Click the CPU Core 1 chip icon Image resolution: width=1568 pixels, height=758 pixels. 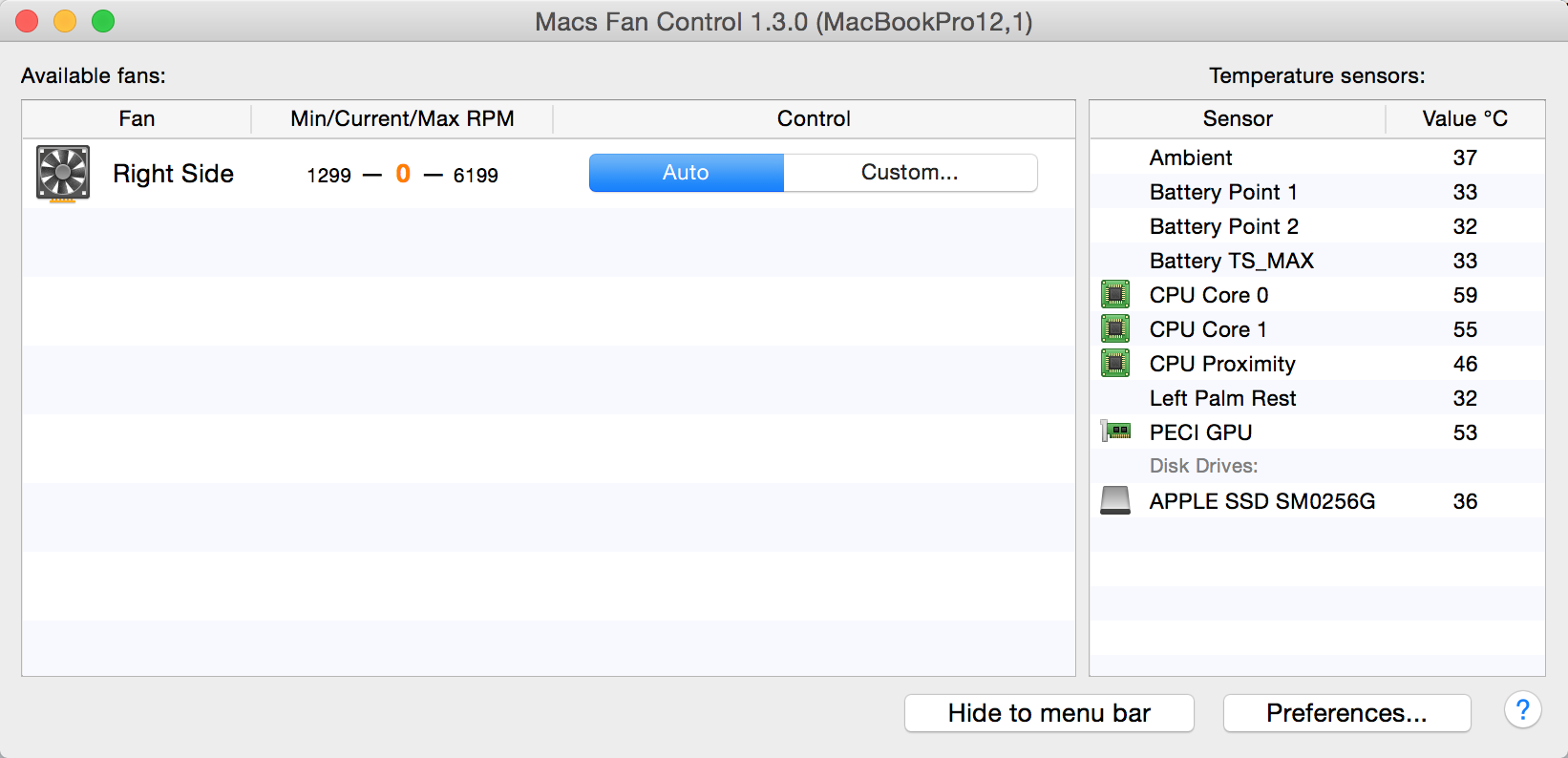point(1114,328)
